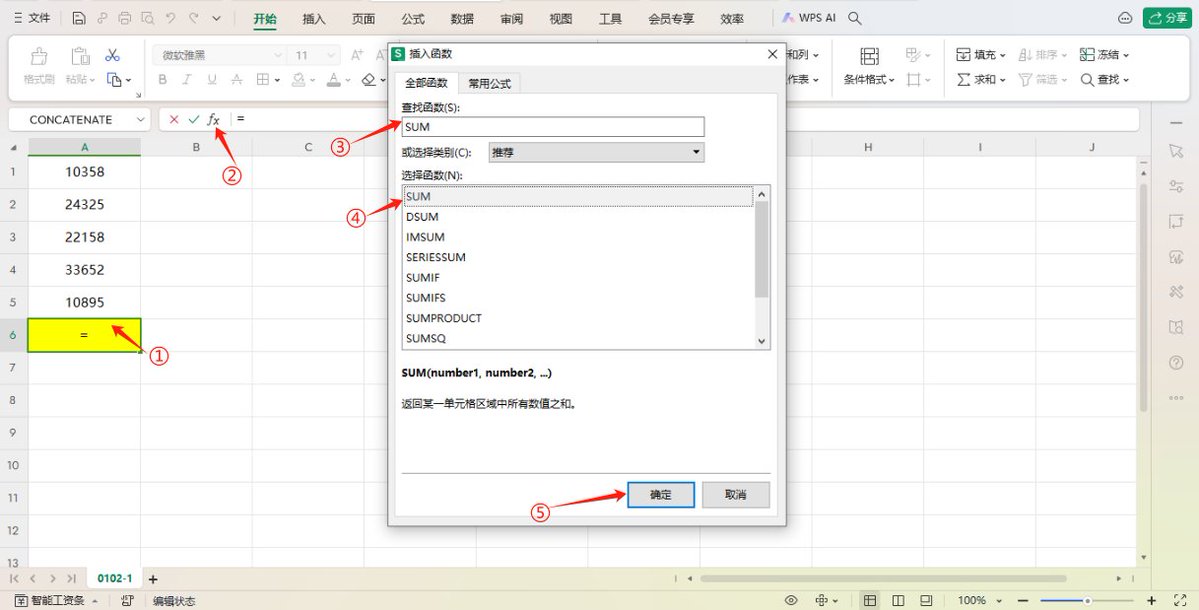Switch to the Insert (插入) ribbon tab

(314, 19)
